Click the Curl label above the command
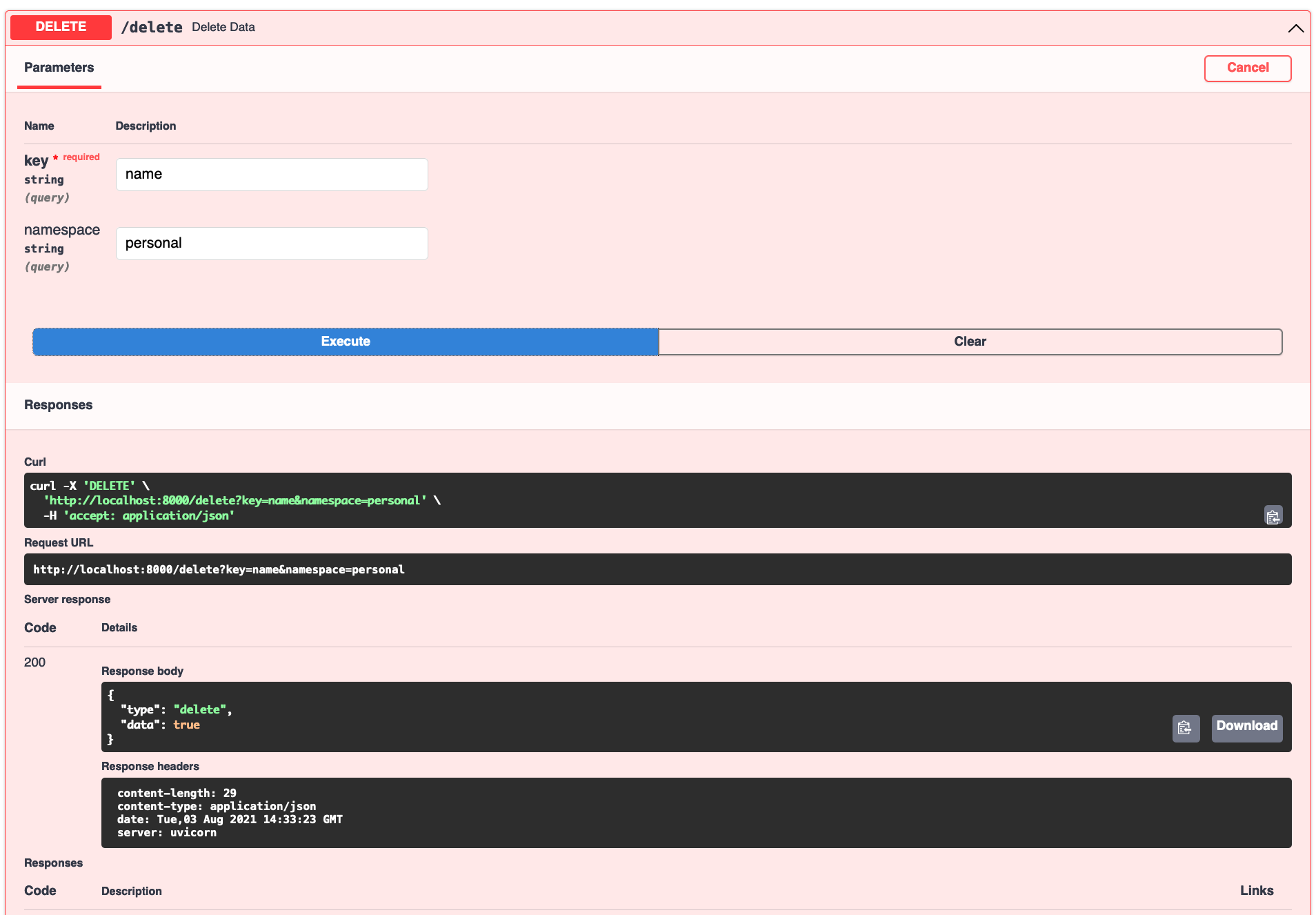 [x=35, y=462]
